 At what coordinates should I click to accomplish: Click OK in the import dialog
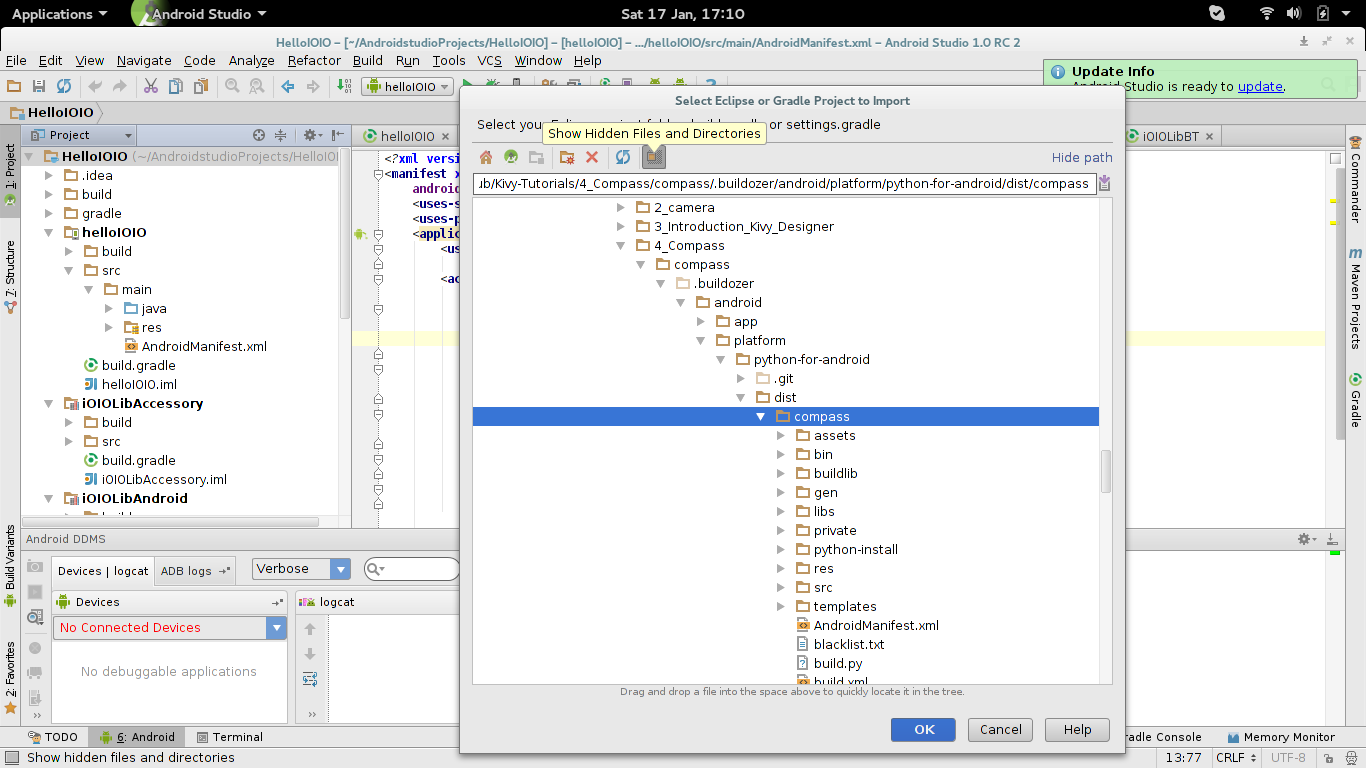click(x=923, y=730)
